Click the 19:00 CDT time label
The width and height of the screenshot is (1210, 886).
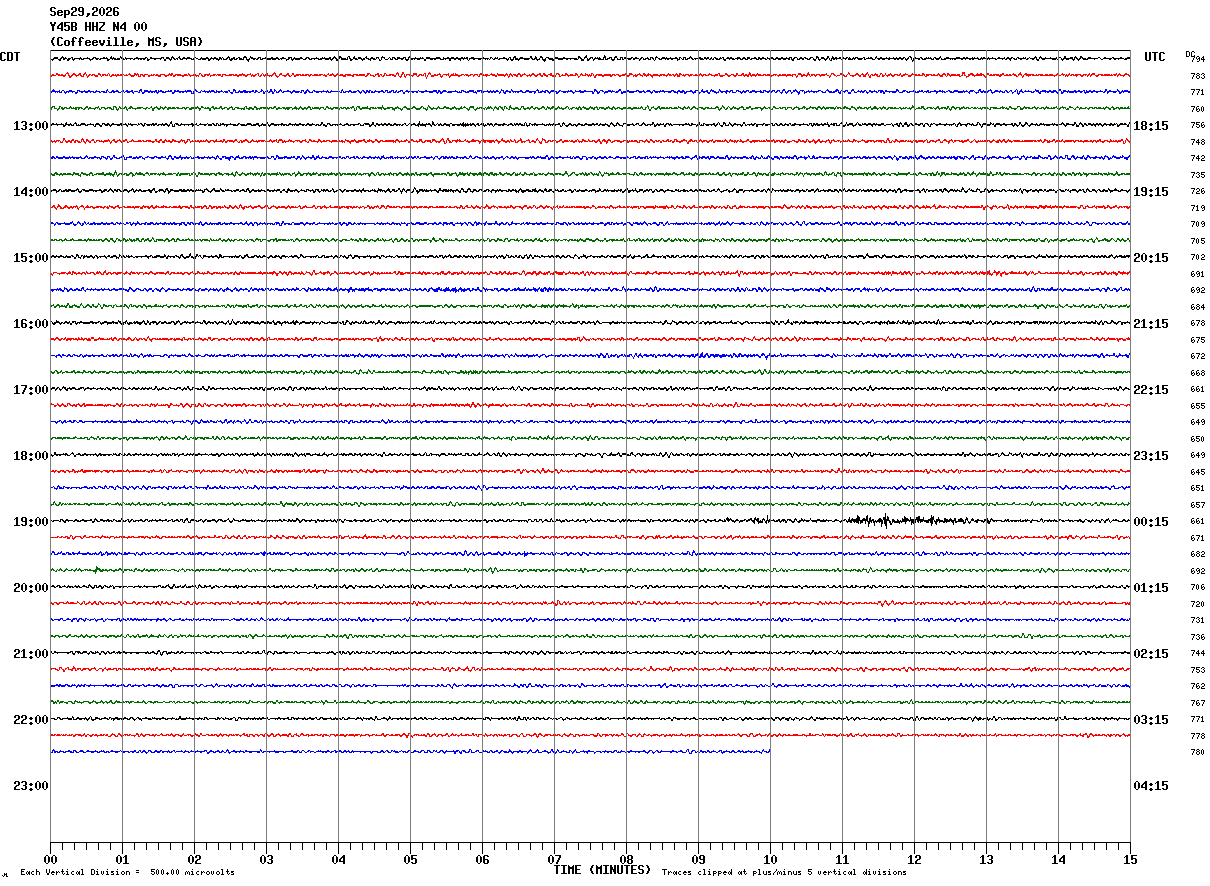pos(30,522)
